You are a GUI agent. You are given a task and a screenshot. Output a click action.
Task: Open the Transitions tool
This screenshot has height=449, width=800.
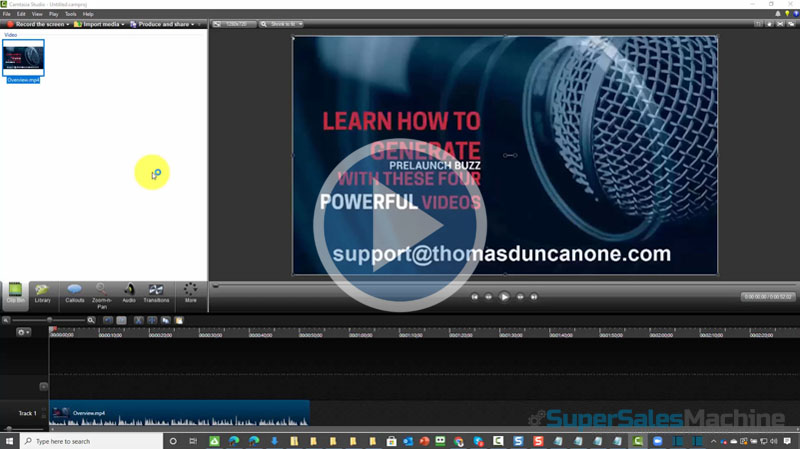coord(156,293)
